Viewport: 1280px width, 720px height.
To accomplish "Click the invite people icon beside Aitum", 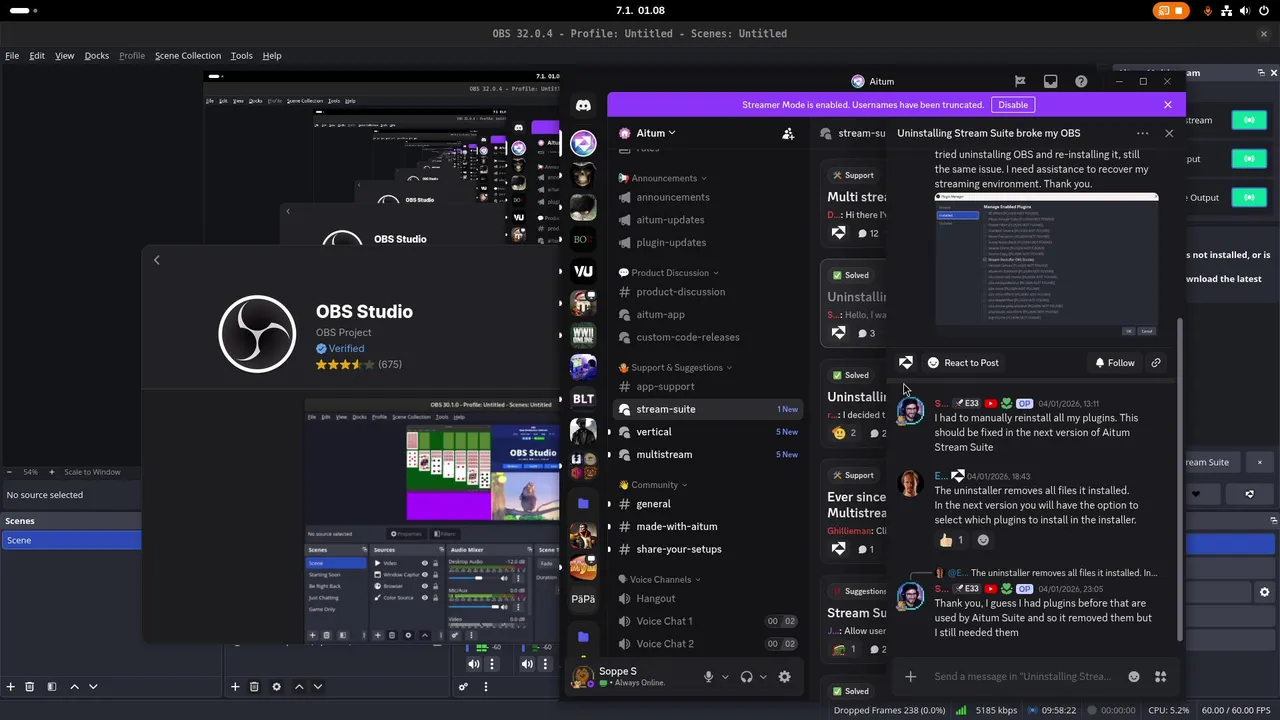I will [x=788, y=133].
